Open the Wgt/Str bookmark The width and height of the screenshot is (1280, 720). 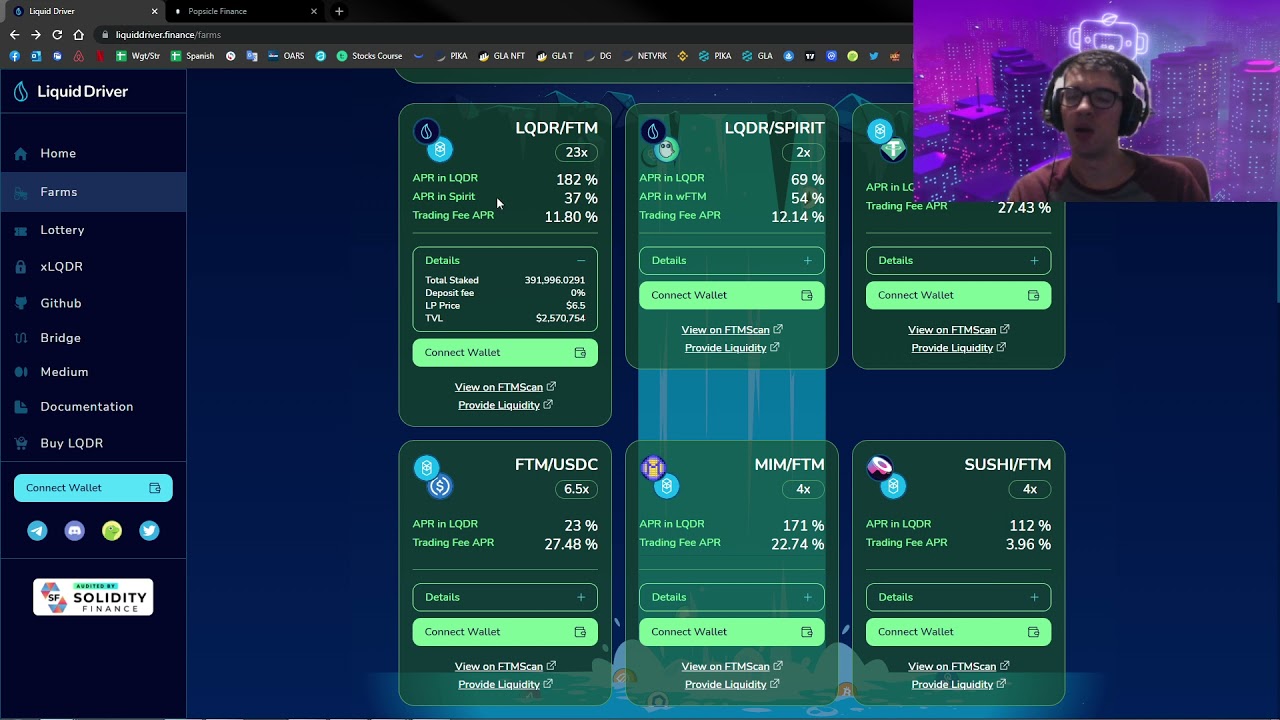[138, 56]
